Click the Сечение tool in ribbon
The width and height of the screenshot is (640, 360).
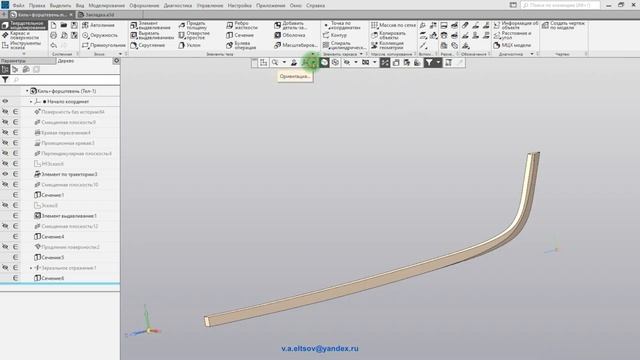[x=240, y=36]
